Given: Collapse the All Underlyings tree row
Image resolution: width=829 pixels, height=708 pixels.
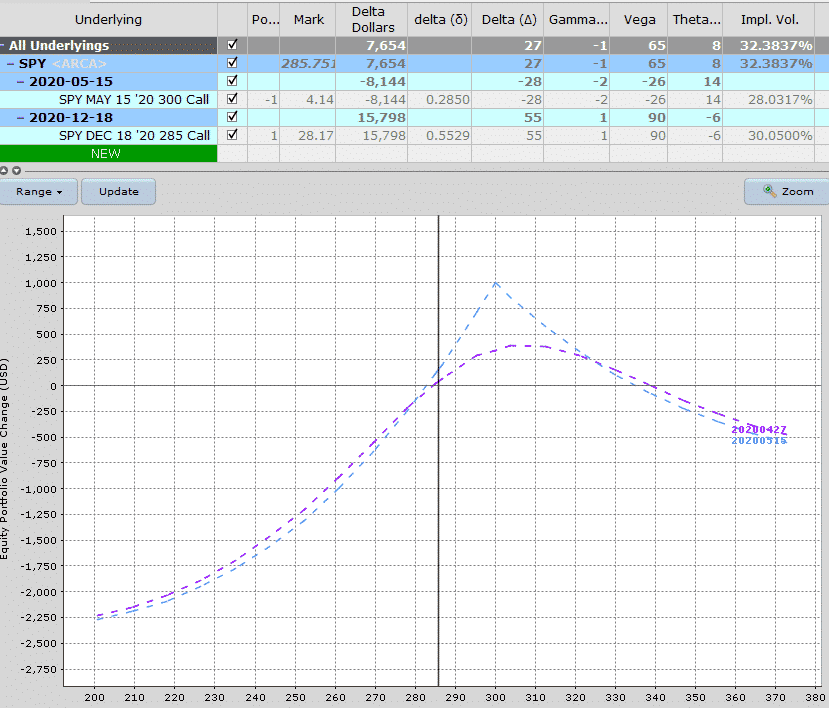Looking at the screenshot, I should click(3, 45).
